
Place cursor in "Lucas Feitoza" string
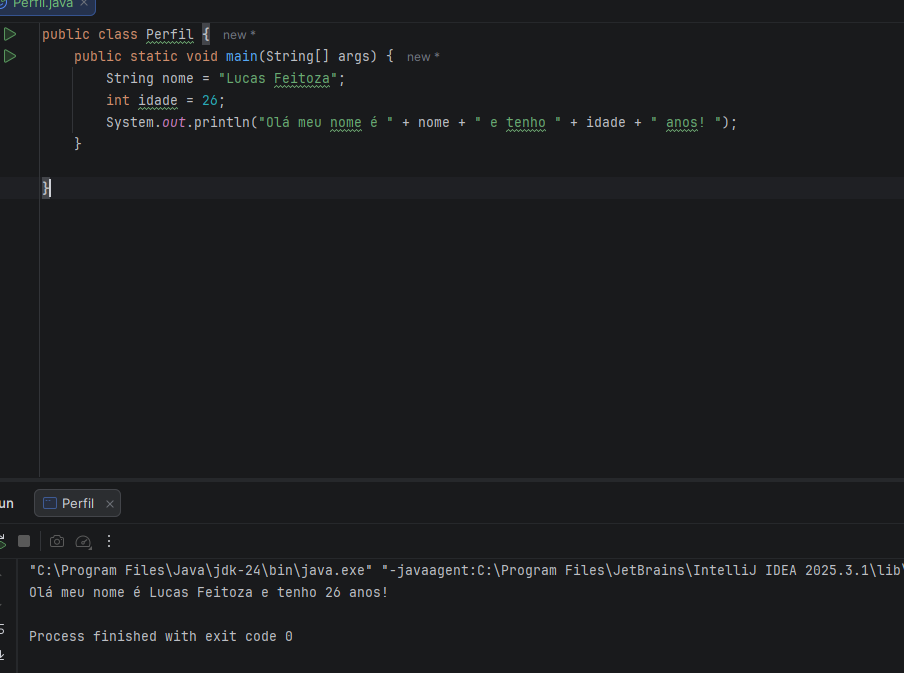(x=280, y=79)
